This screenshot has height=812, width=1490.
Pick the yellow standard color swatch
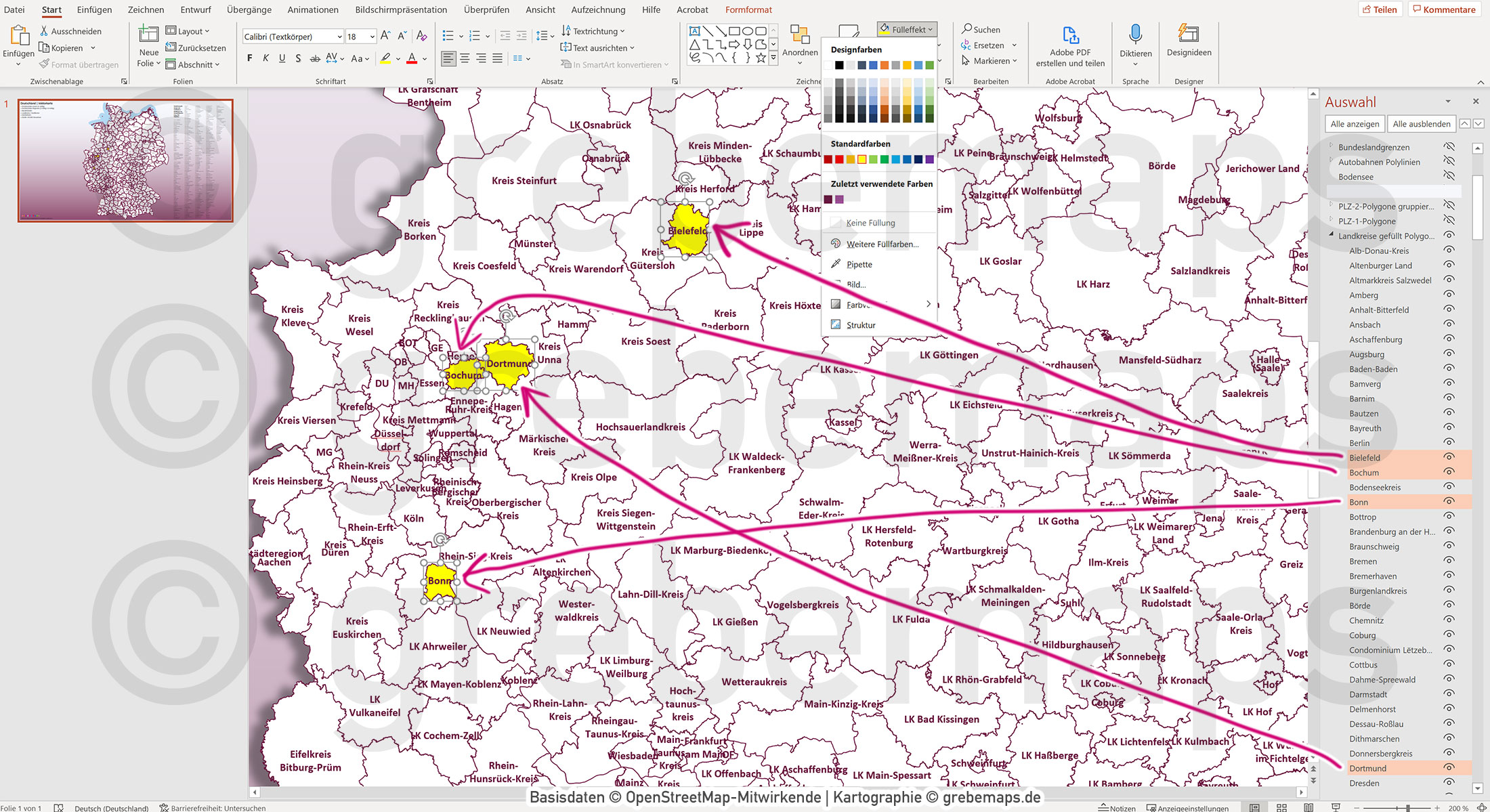tap(861, 160)
